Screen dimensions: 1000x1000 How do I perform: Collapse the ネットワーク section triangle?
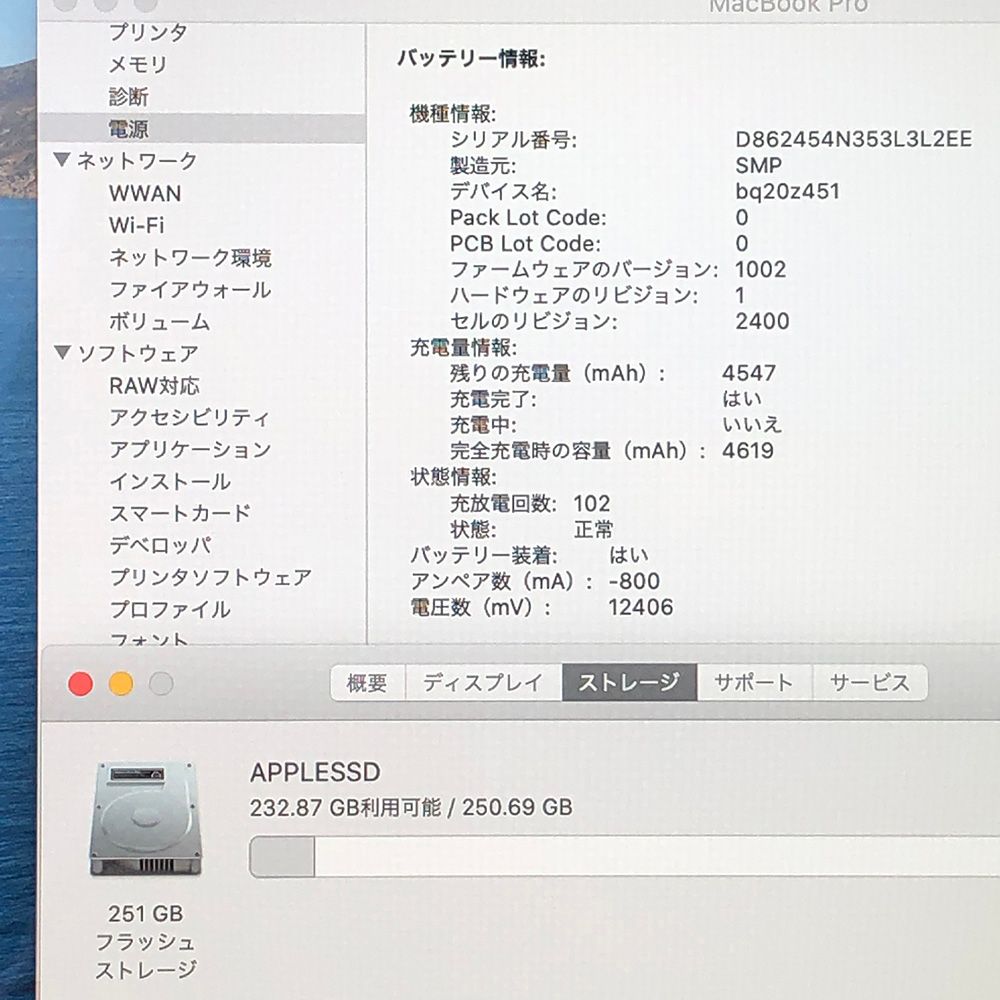tap(62, 160)
